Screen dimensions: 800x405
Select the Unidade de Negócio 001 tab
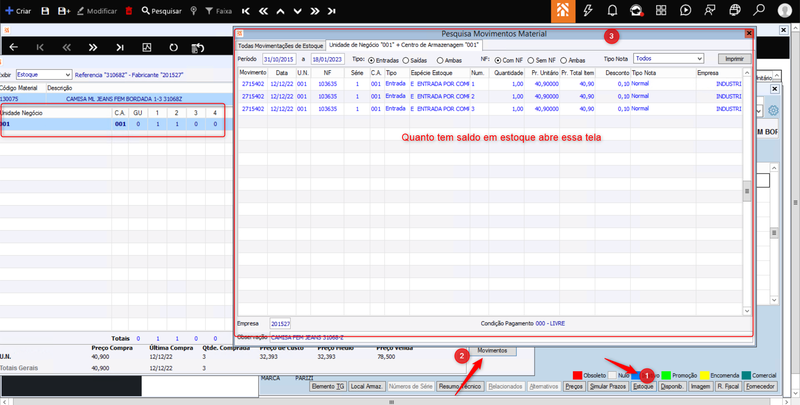pos(404,45)
